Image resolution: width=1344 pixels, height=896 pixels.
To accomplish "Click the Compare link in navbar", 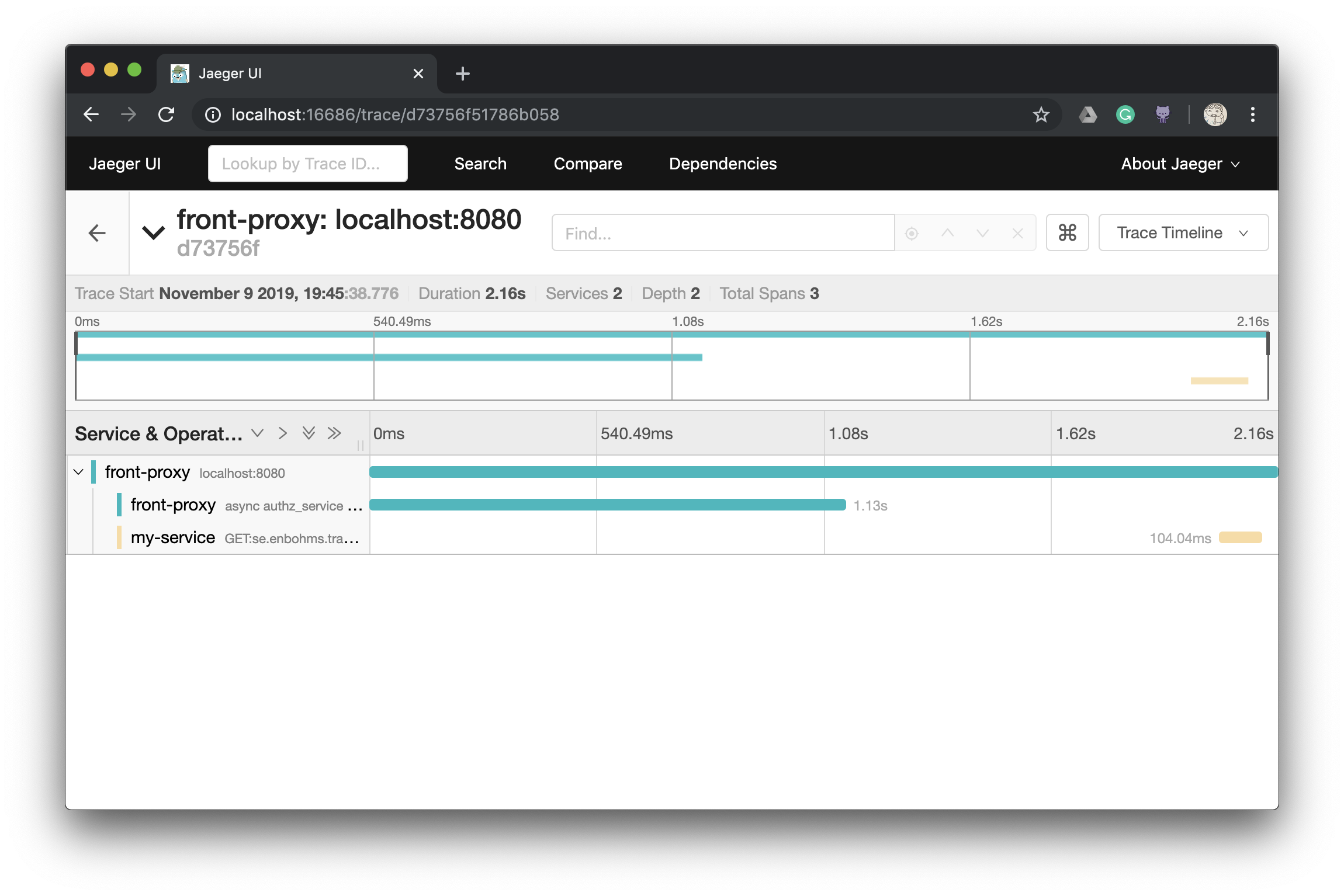I will point(587,164).
